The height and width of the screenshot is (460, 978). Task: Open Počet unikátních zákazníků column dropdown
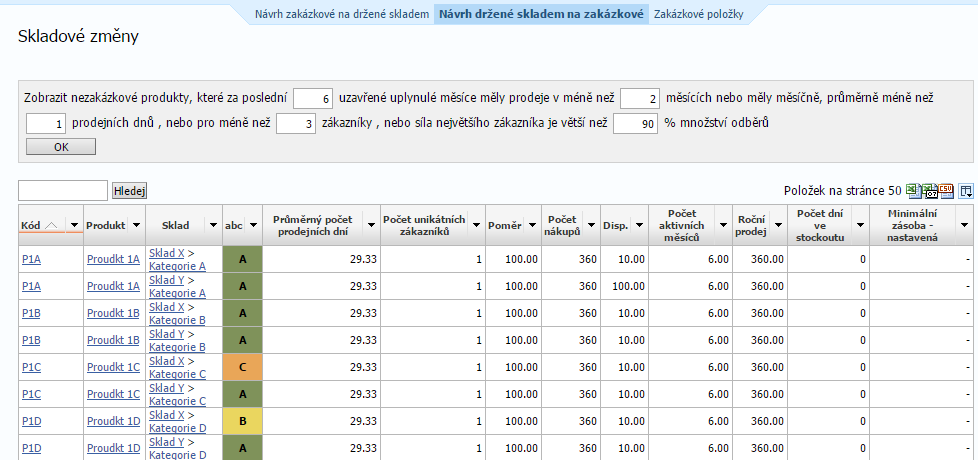(x=476, y=225)
